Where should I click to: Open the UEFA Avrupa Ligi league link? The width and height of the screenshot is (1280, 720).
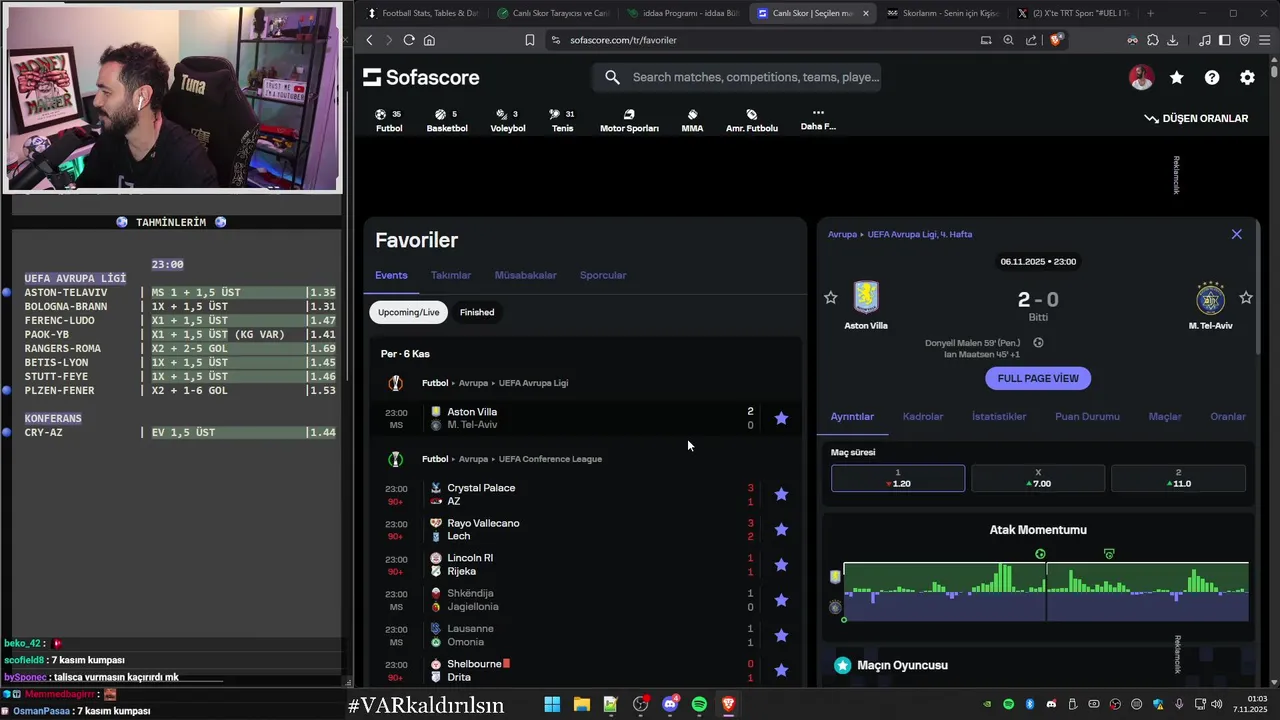[532, 383]
